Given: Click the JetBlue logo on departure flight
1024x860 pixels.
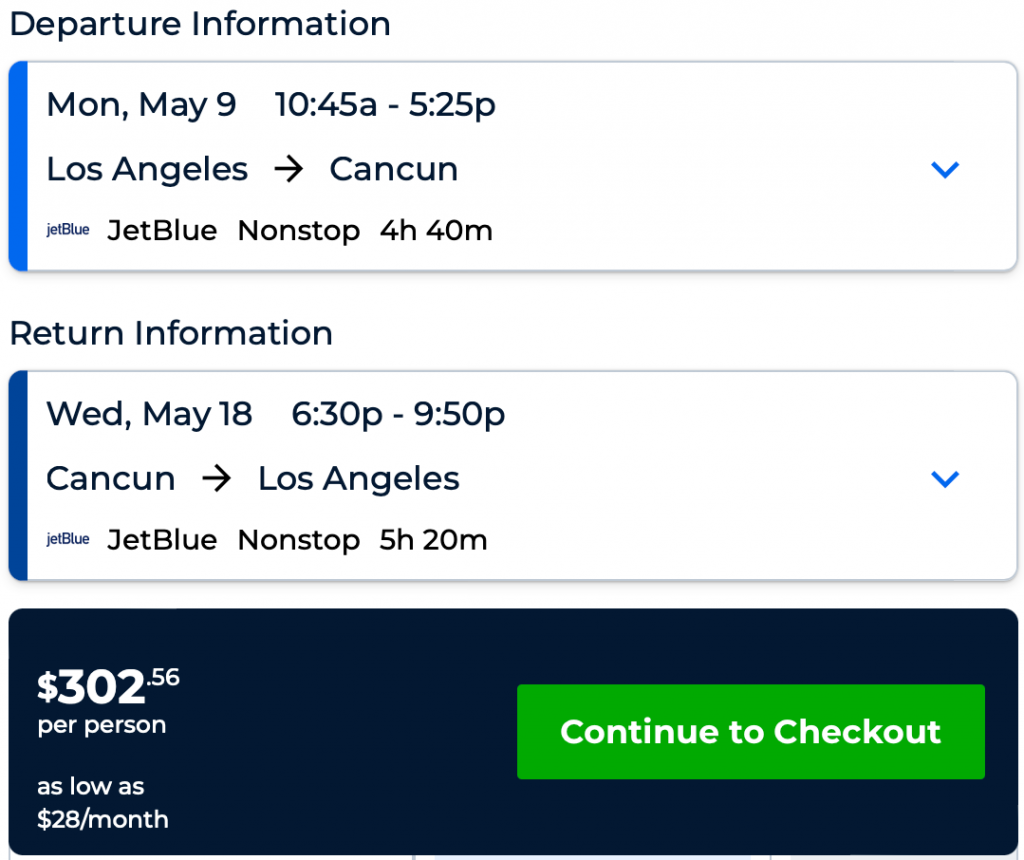Looking at the screenshot, I should pyautogui.click(x=68, y=230).
